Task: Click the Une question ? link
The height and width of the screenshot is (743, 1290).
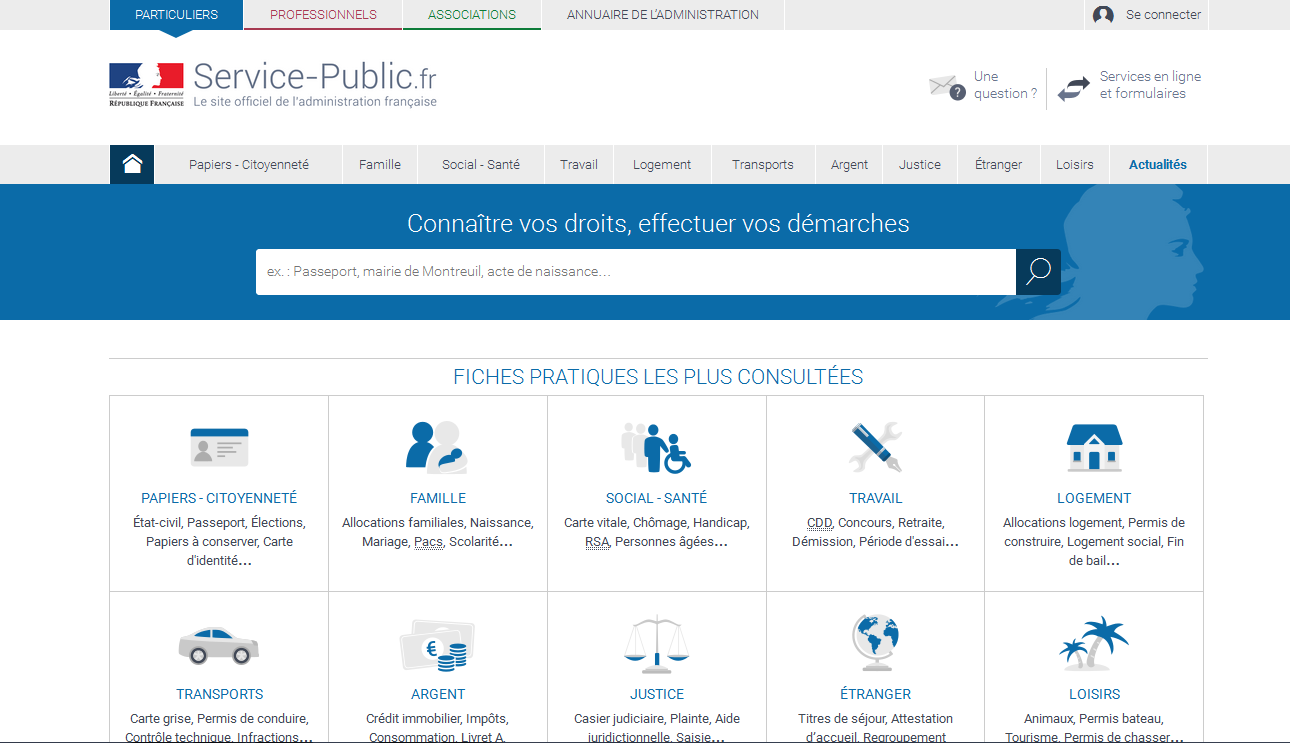Action: (1005, 85)
